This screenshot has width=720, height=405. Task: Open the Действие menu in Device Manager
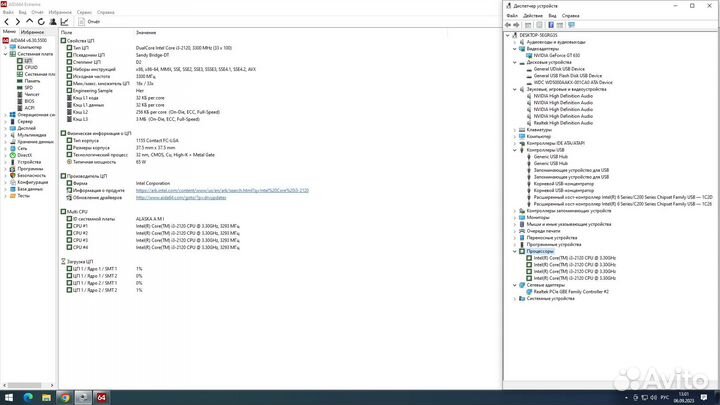click(533, 16)
